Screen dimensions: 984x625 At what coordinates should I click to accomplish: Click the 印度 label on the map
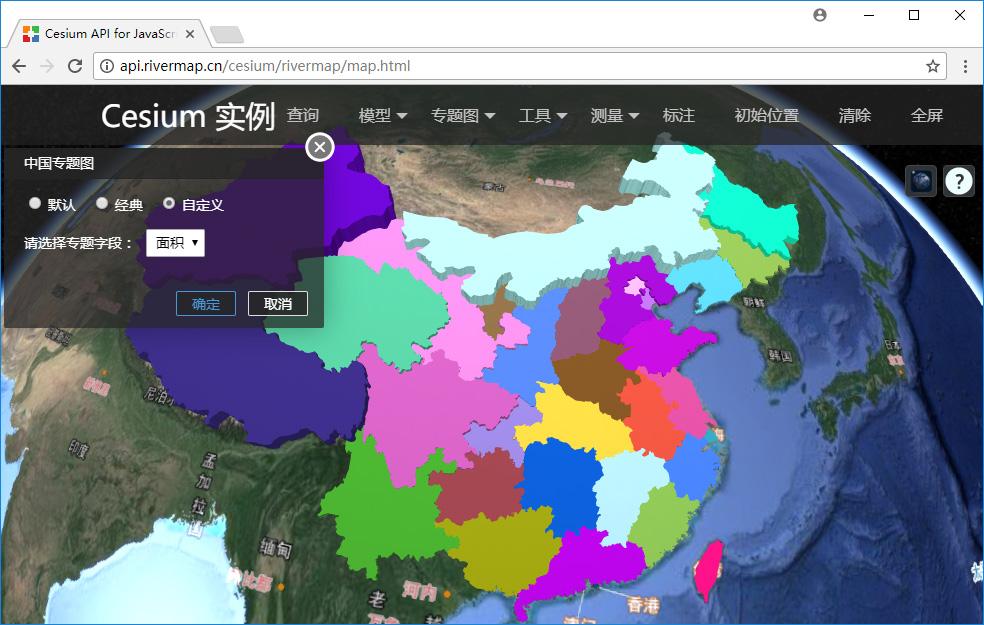[x=79, y=449]
